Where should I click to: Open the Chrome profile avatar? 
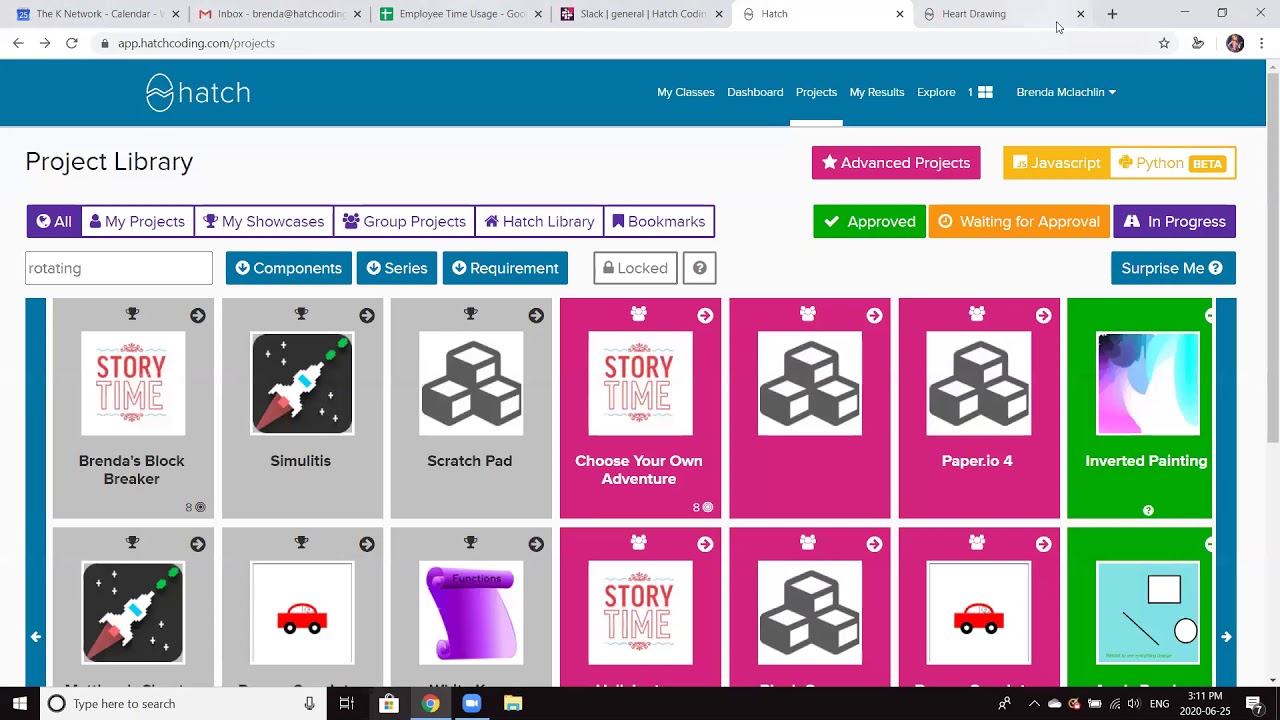click(x=1235, y=43)
